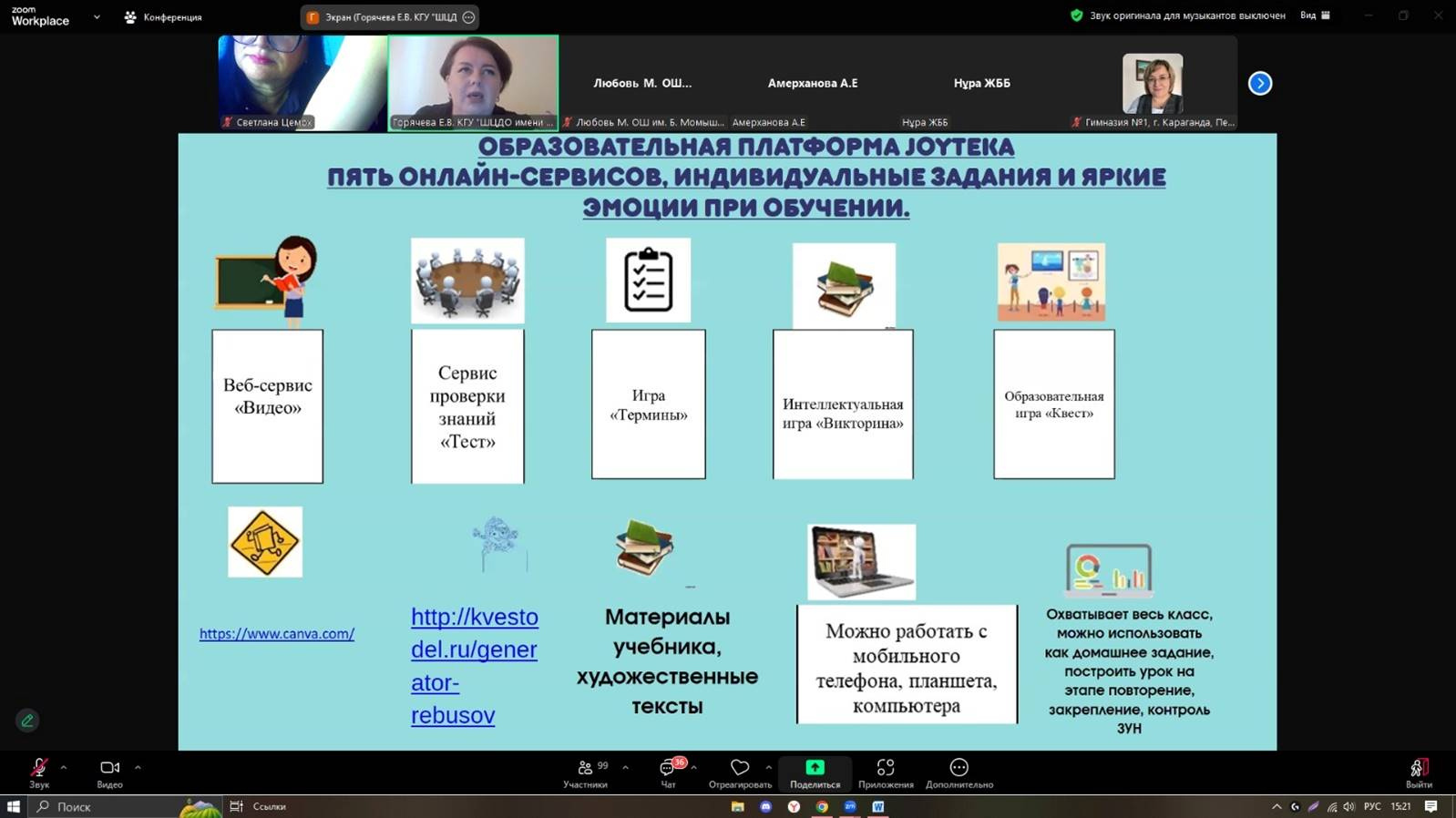The width and height of the screenshot is (1456, 818).
Task: Open Microsoft Word from the taskbar
Action: 878,806
